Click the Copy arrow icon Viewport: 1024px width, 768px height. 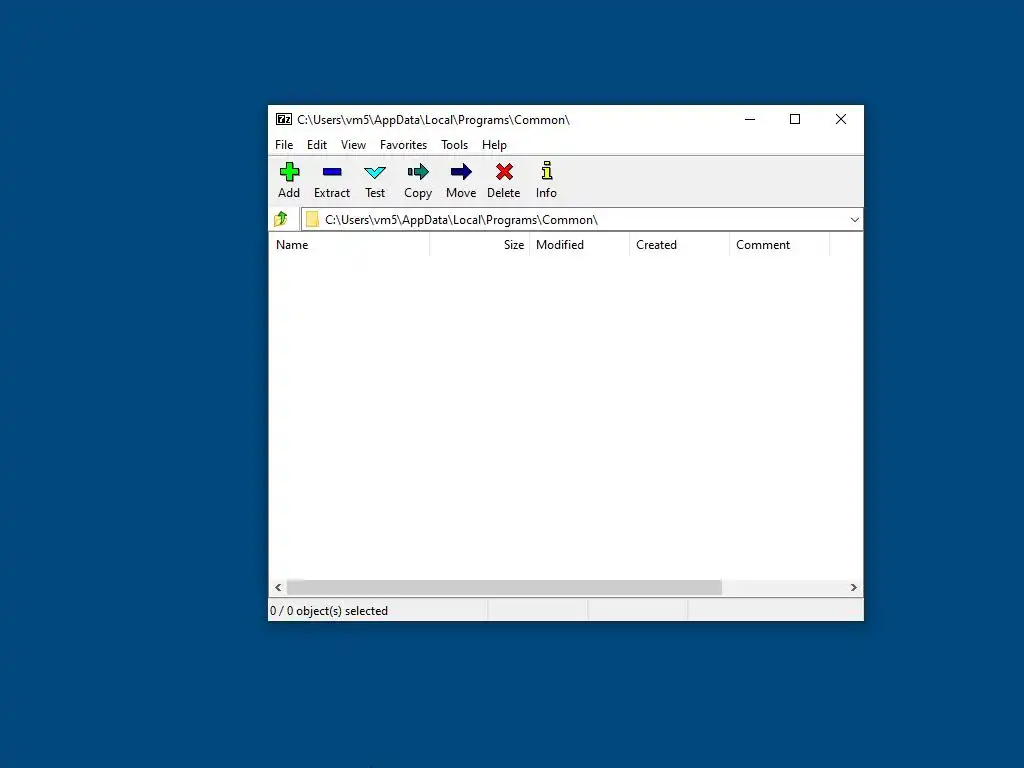tap(418, 172)
